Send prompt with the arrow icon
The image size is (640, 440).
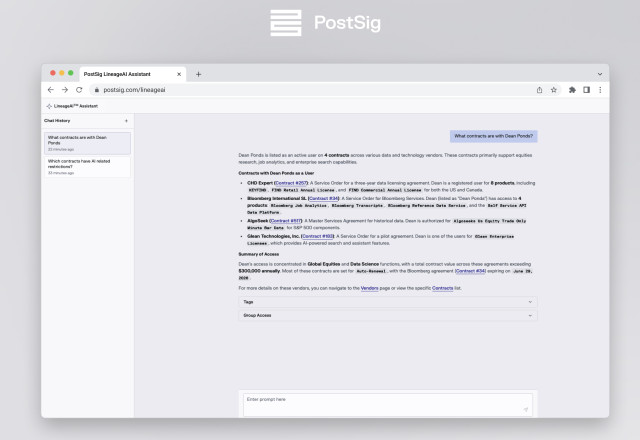click(526, 409)
